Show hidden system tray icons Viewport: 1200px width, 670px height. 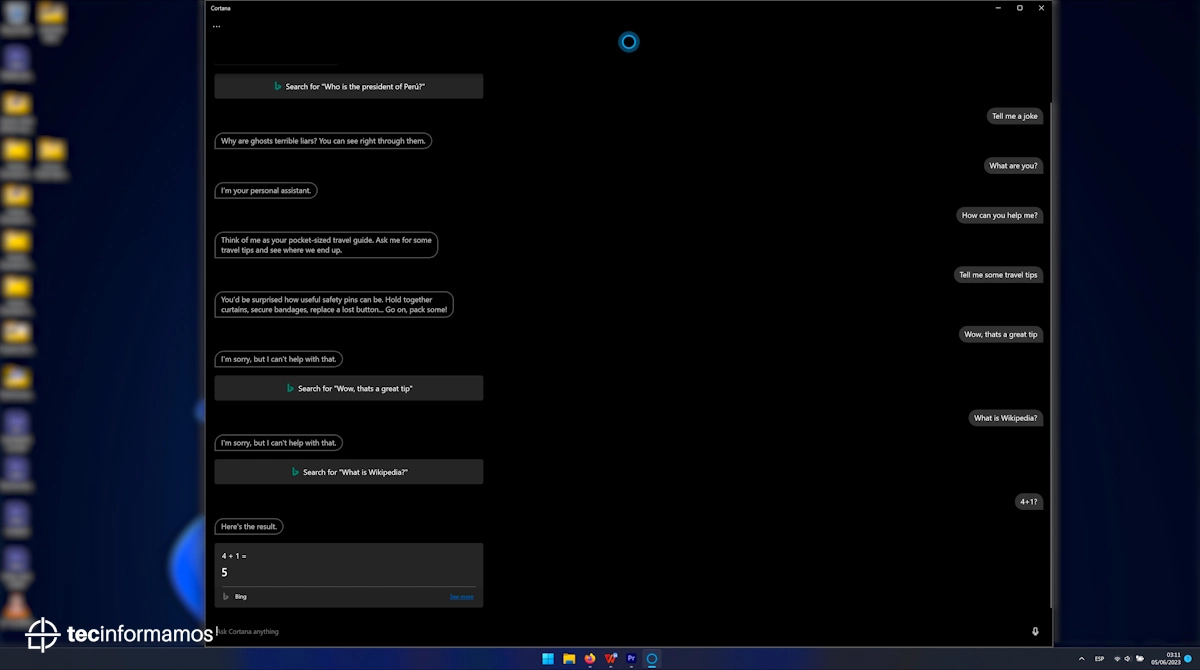click(1081, 659)
